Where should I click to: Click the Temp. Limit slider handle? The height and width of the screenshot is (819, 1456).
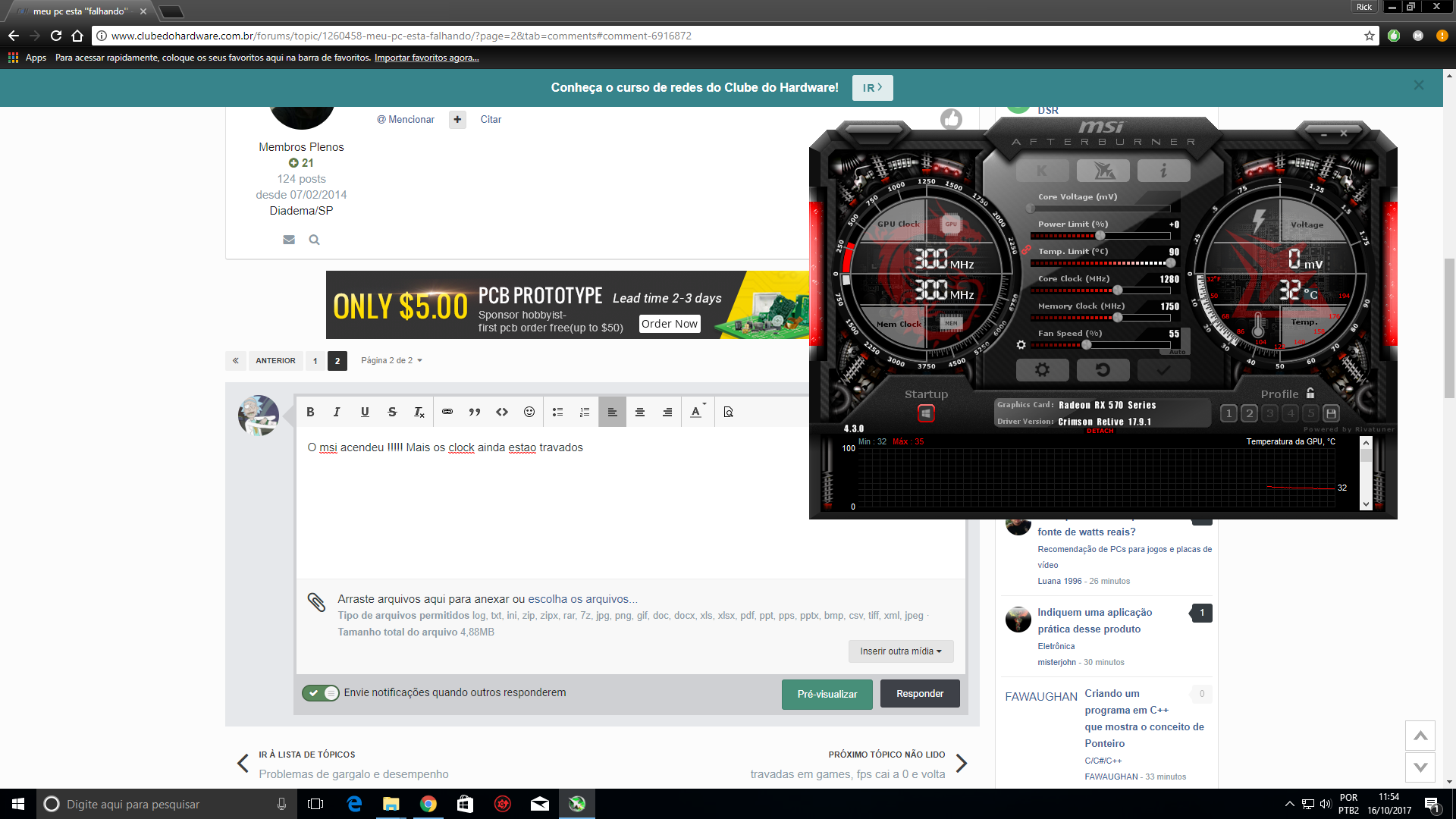(1170, 263)
